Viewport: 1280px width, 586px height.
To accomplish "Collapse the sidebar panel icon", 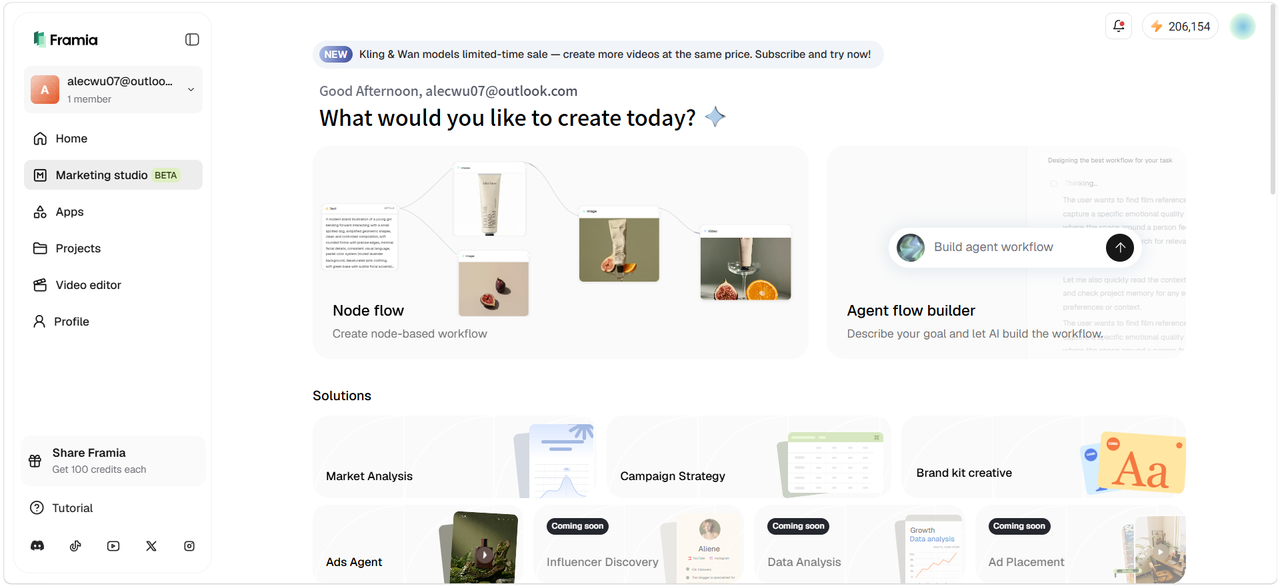I will 192,40.
